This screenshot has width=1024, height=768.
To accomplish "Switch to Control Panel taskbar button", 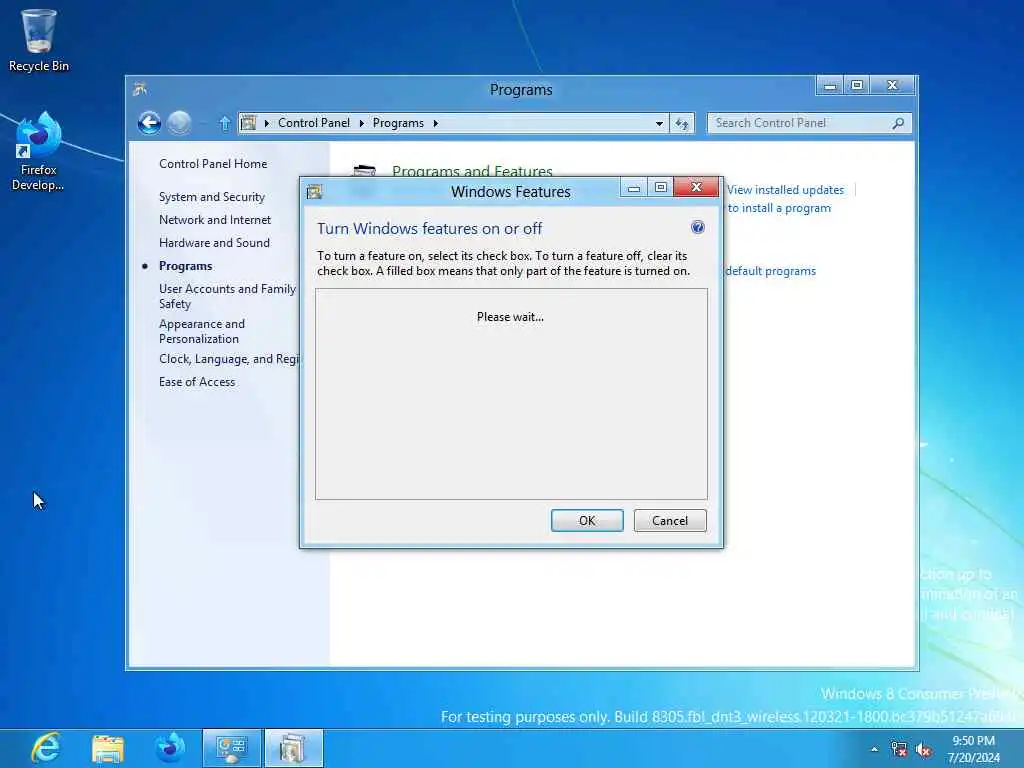I will [x=231, y=748].
